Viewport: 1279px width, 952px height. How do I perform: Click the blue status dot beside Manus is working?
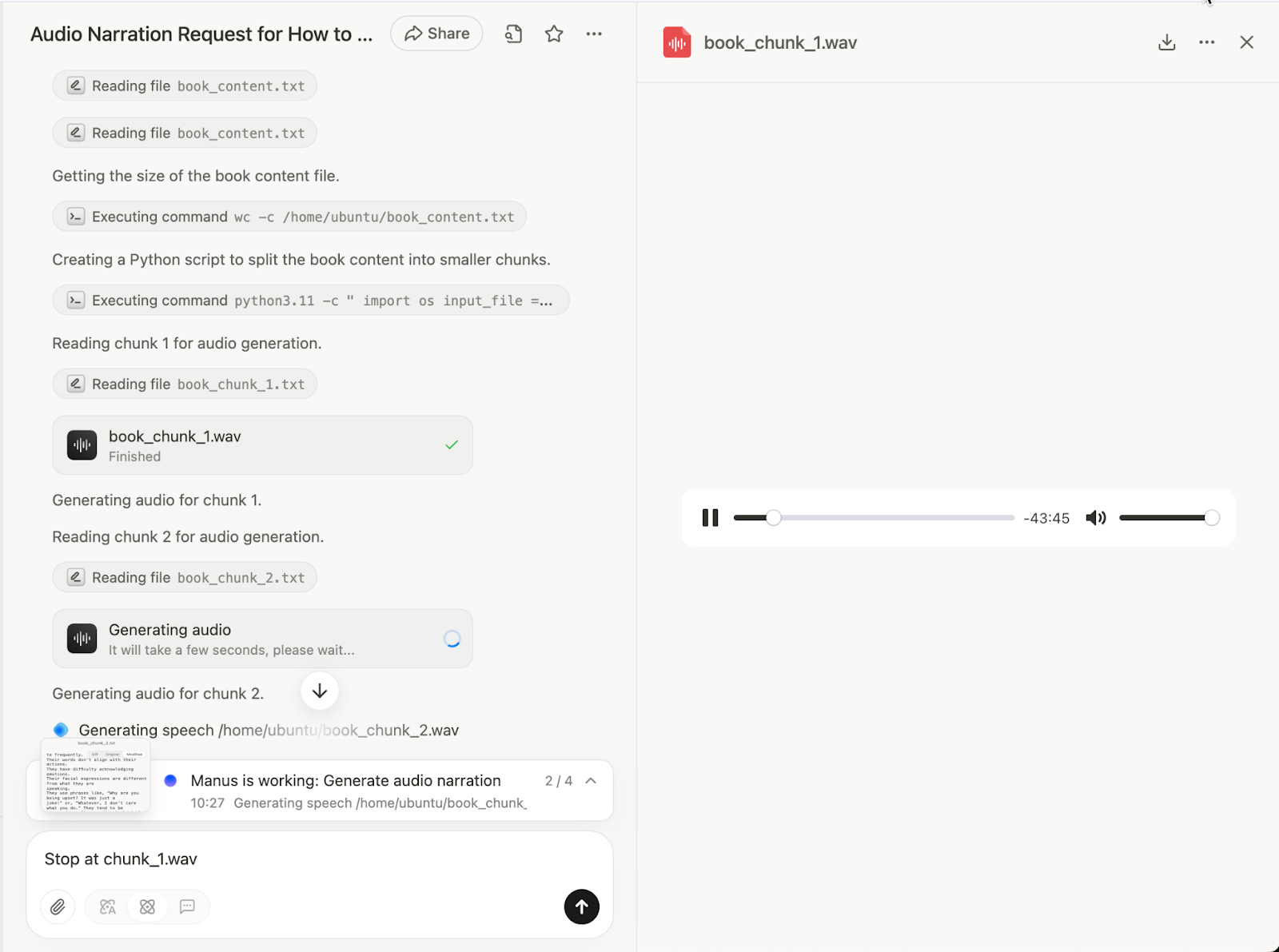(170, 781)
